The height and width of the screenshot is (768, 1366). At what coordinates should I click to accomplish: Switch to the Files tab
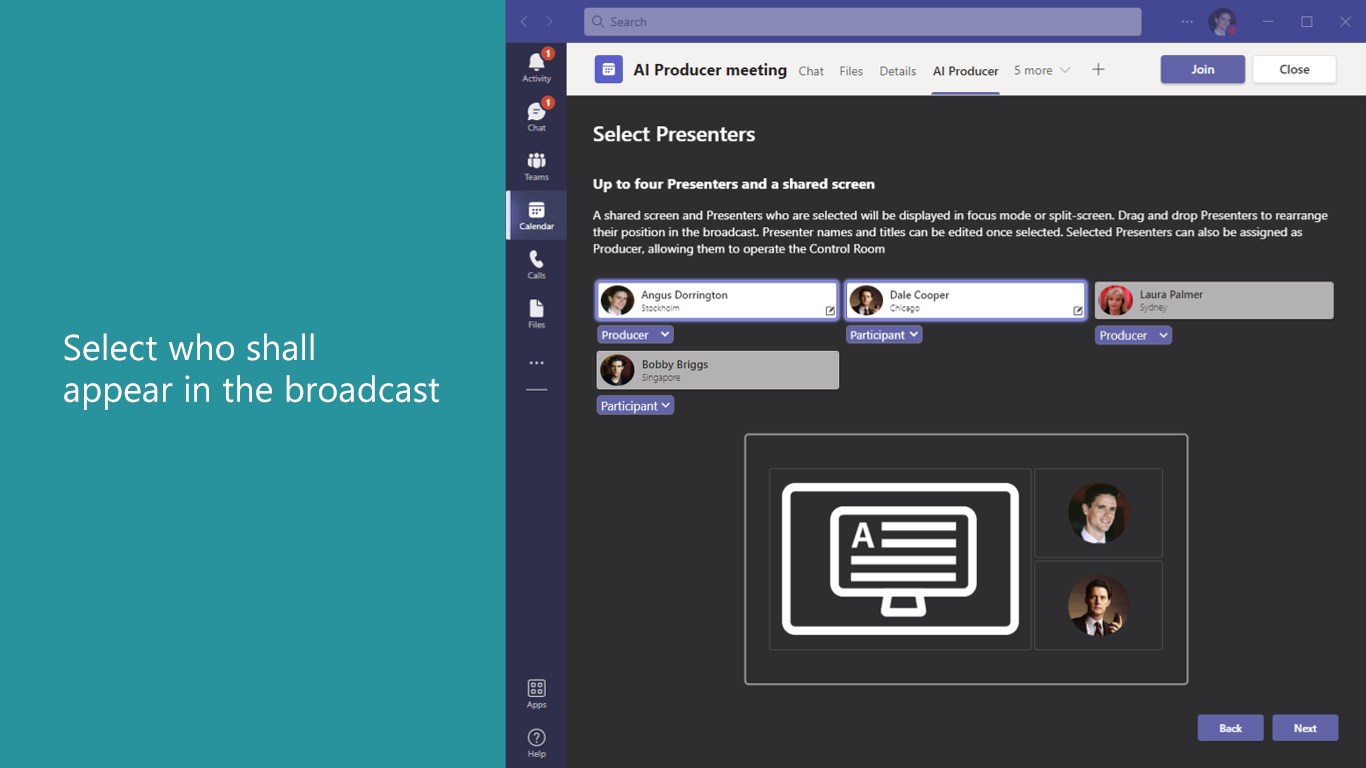tap(851, 71)
